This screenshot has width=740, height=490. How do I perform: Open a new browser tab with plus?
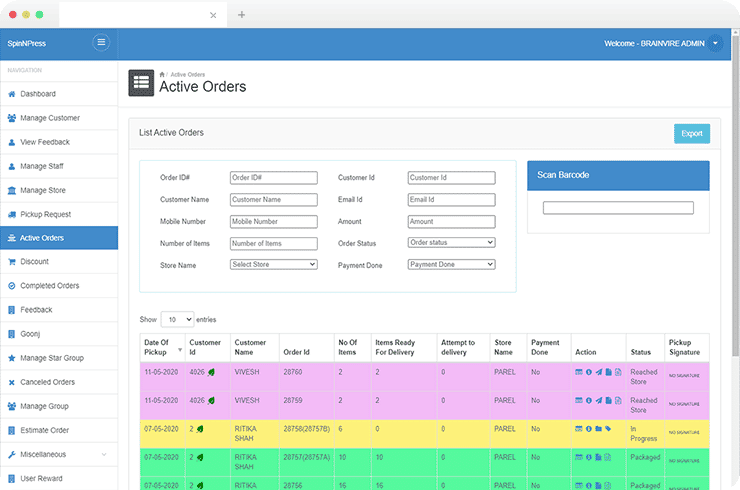tap(242, 15)
